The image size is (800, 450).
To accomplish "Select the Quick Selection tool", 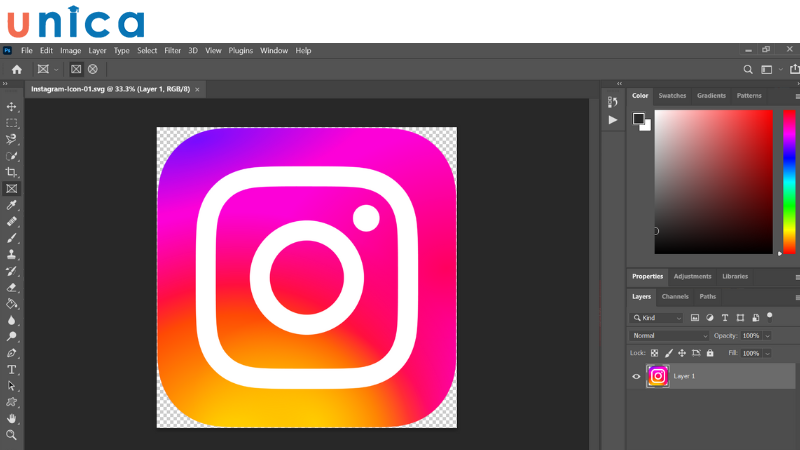I will click(x=11, y=156).
